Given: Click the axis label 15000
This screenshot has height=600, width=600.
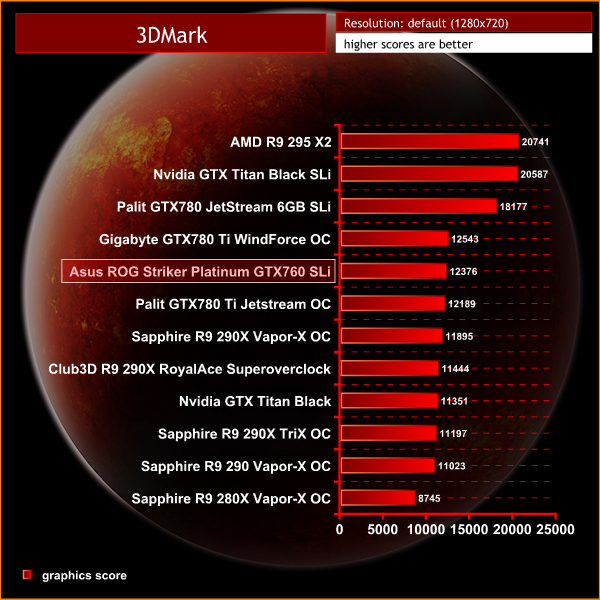Looking at the screenshot, I should click(469, 530).
